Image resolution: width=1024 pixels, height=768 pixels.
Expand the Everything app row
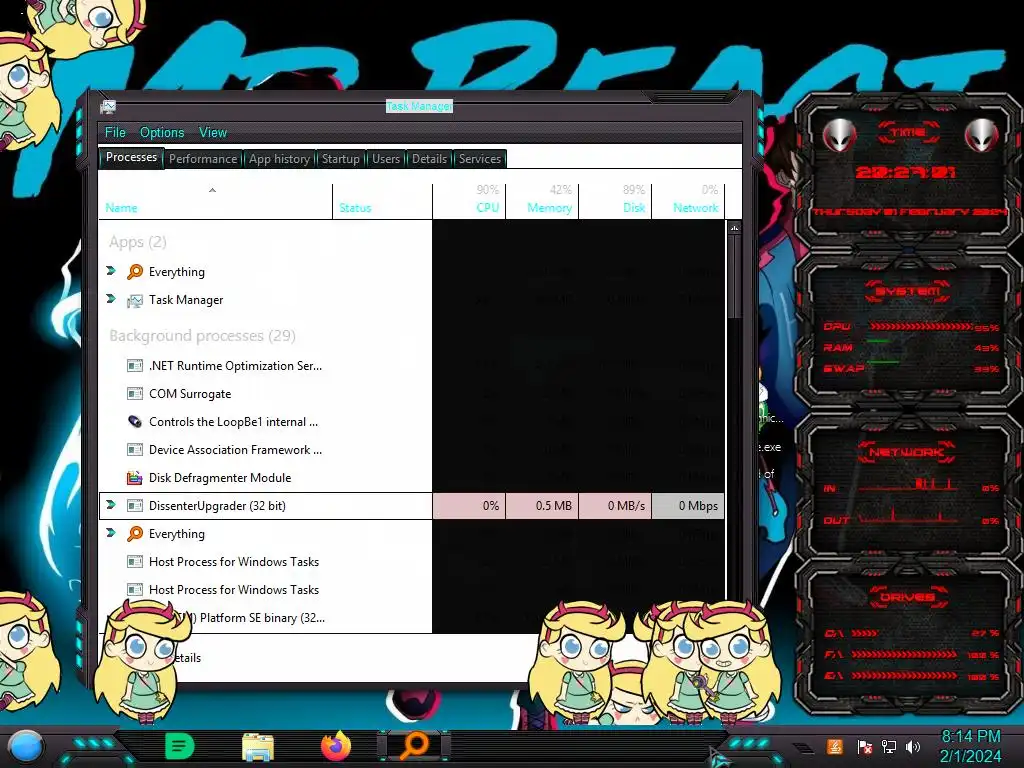point(111,270)
